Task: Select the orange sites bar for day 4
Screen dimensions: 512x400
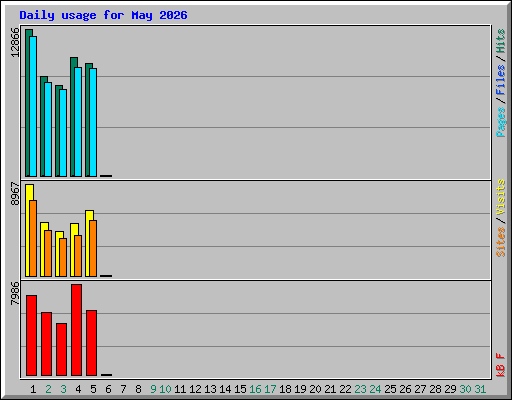Action: click(78, 256)
